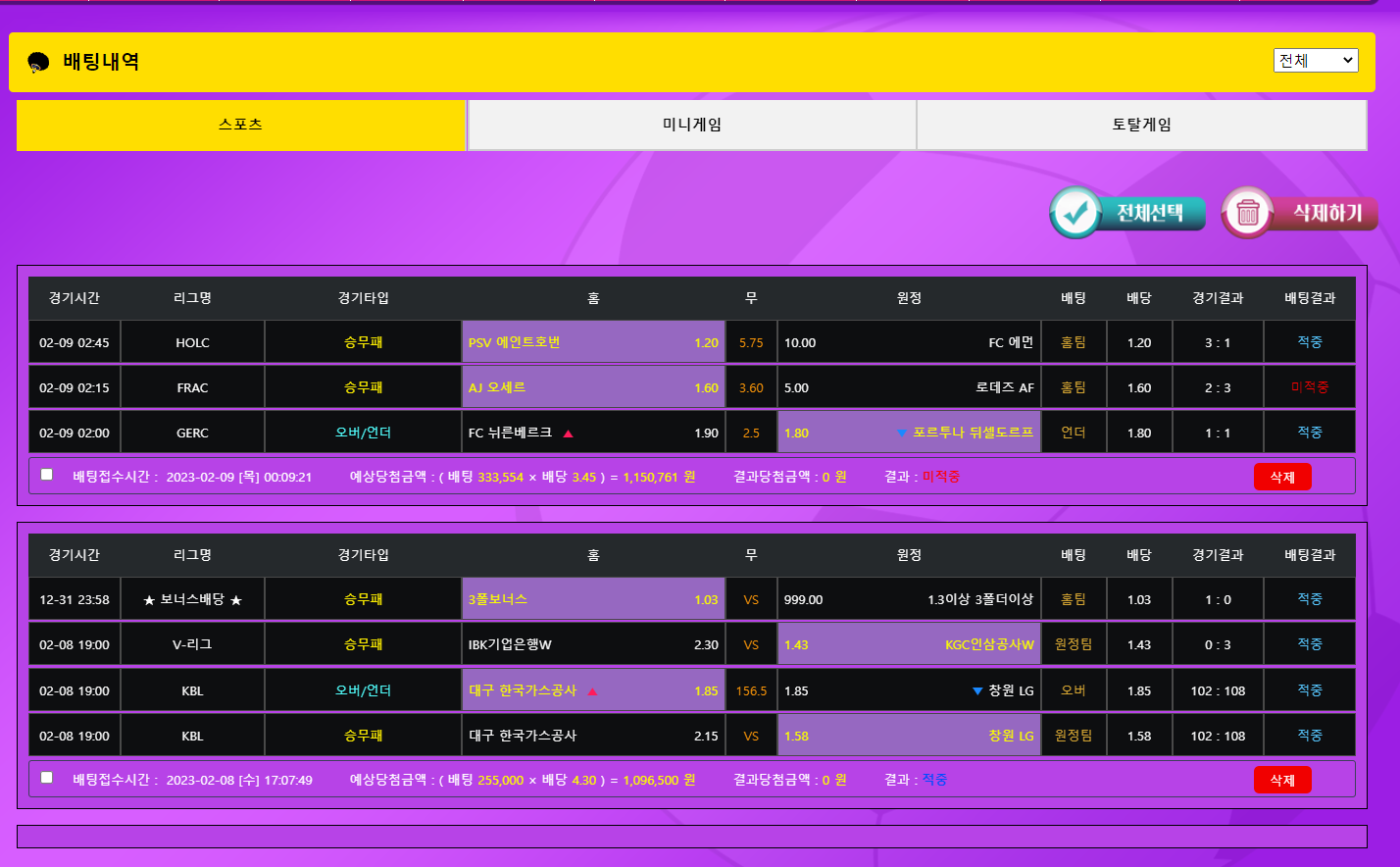1400x867 pixels.
Task: Click red up arrow beside 대구 한국가스공사
Action: coord(592,691)
